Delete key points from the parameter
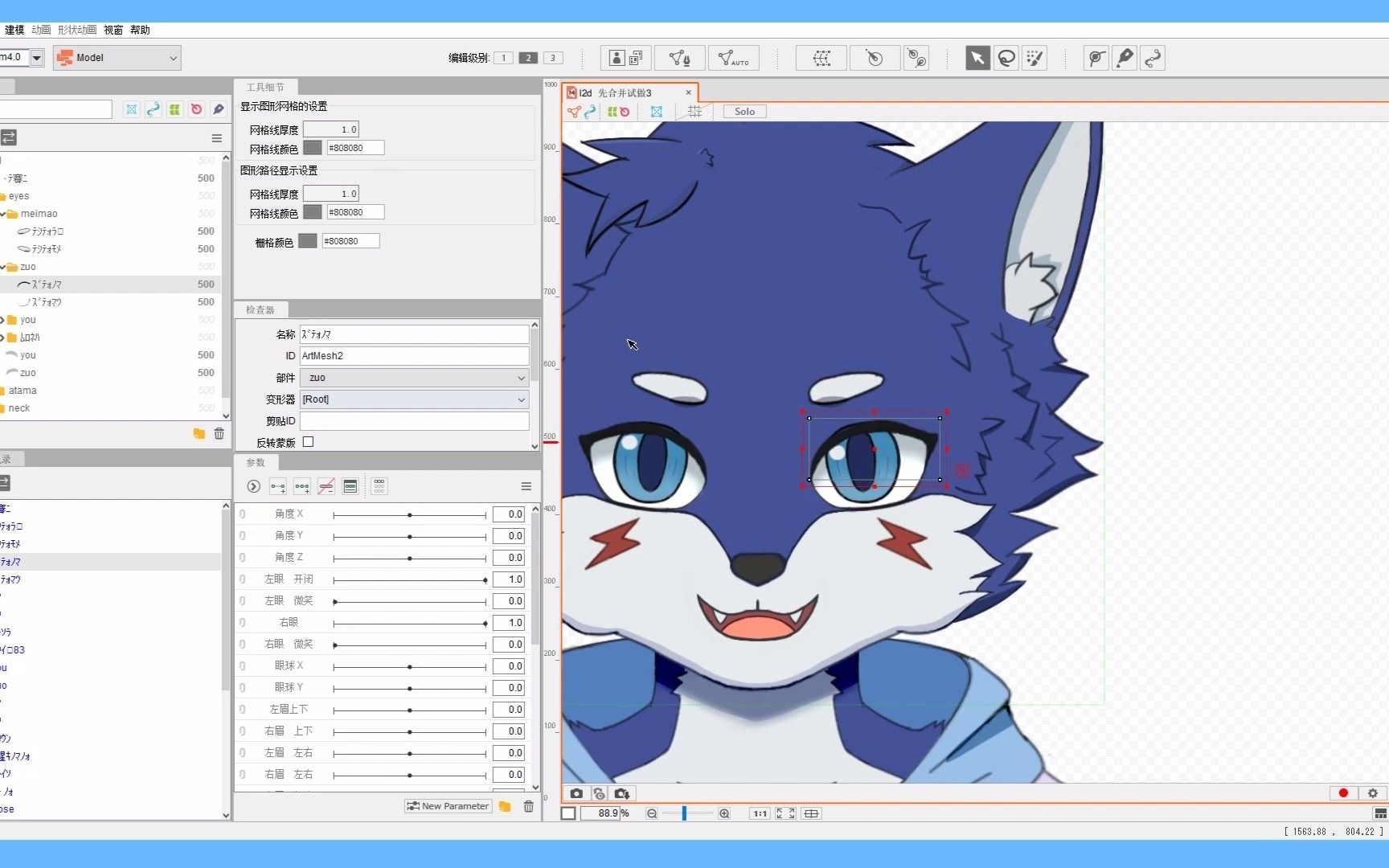Viewport: 1389px width, 868px height. coord(326,486)
